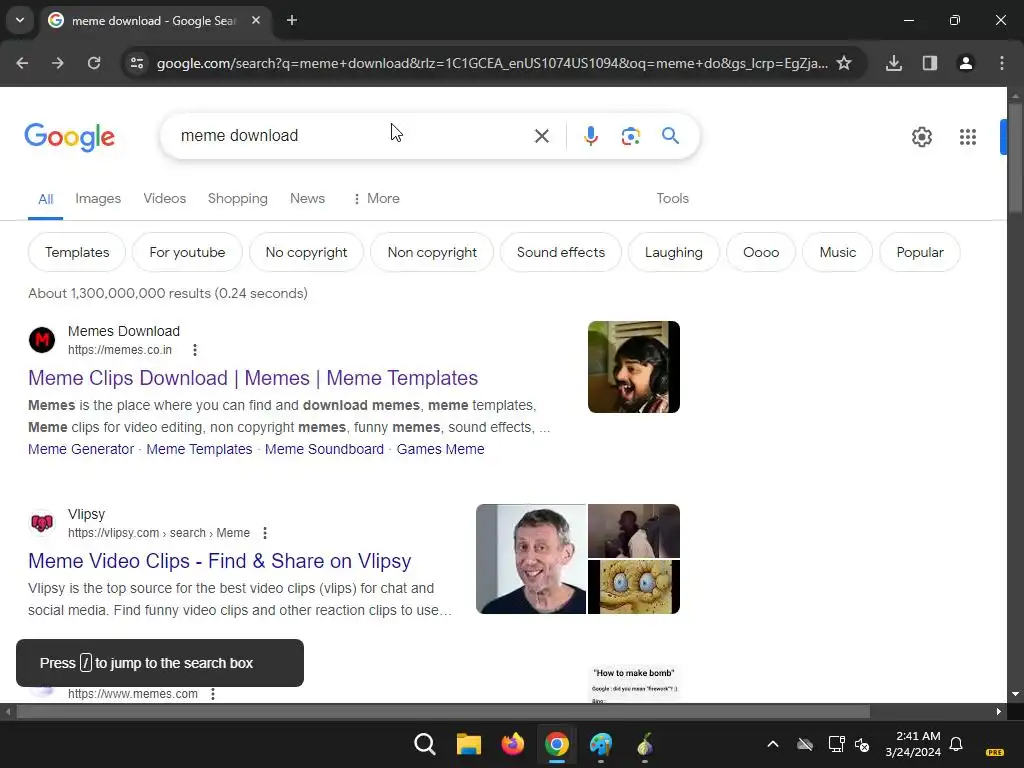This screenshot has height=768, width=1024.
Task: Switch to News results tab
Action: point(308,199)
